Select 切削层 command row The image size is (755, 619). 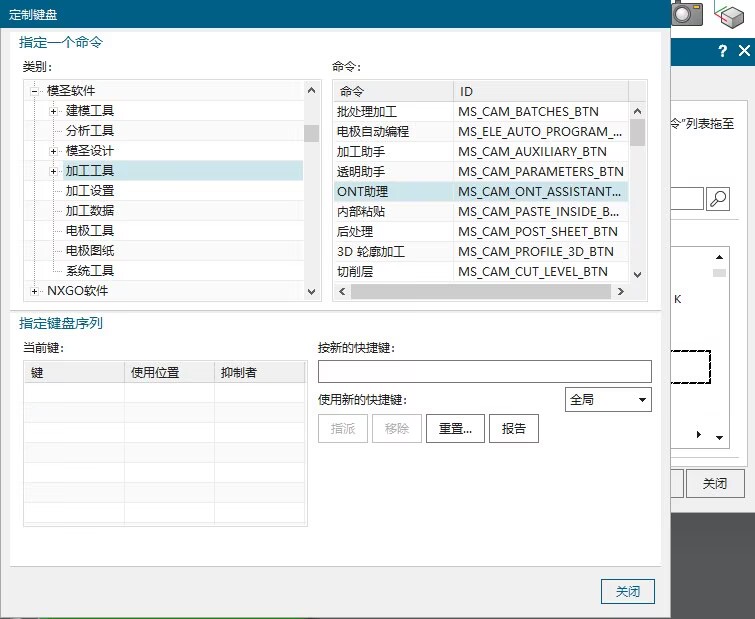tap(481, 271)
